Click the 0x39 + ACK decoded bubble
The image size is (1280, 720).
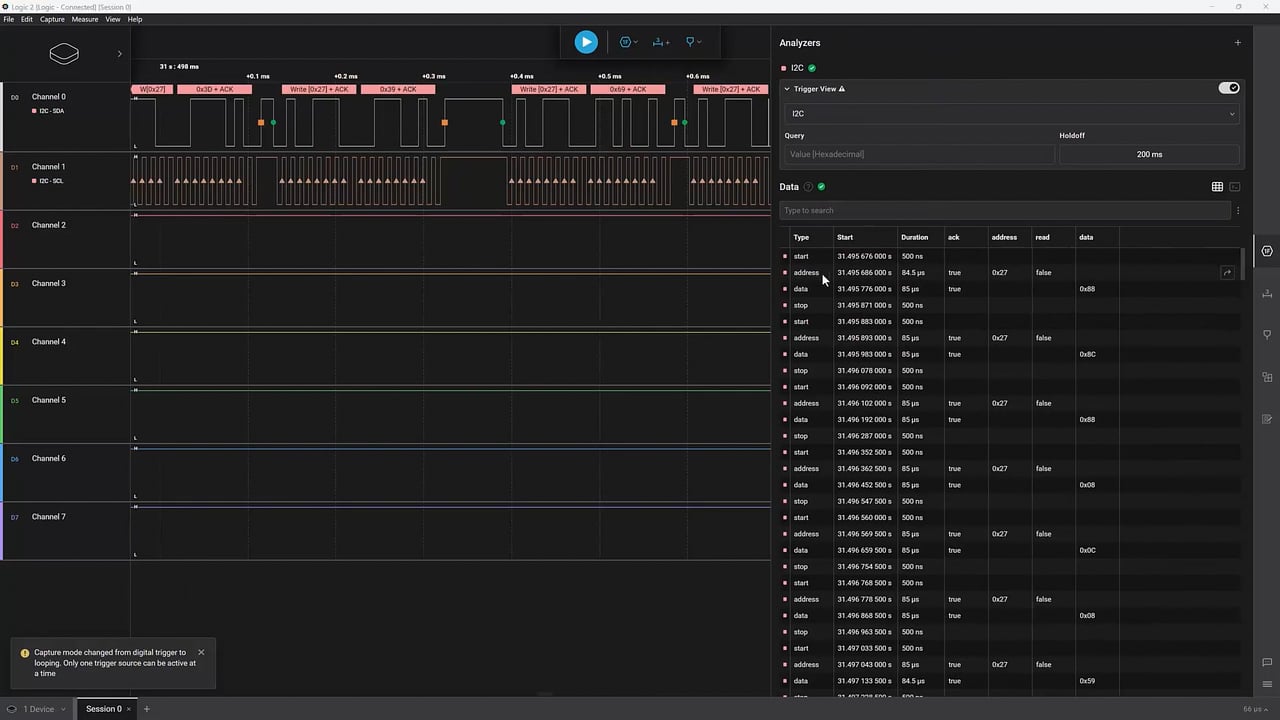point(398,89)
